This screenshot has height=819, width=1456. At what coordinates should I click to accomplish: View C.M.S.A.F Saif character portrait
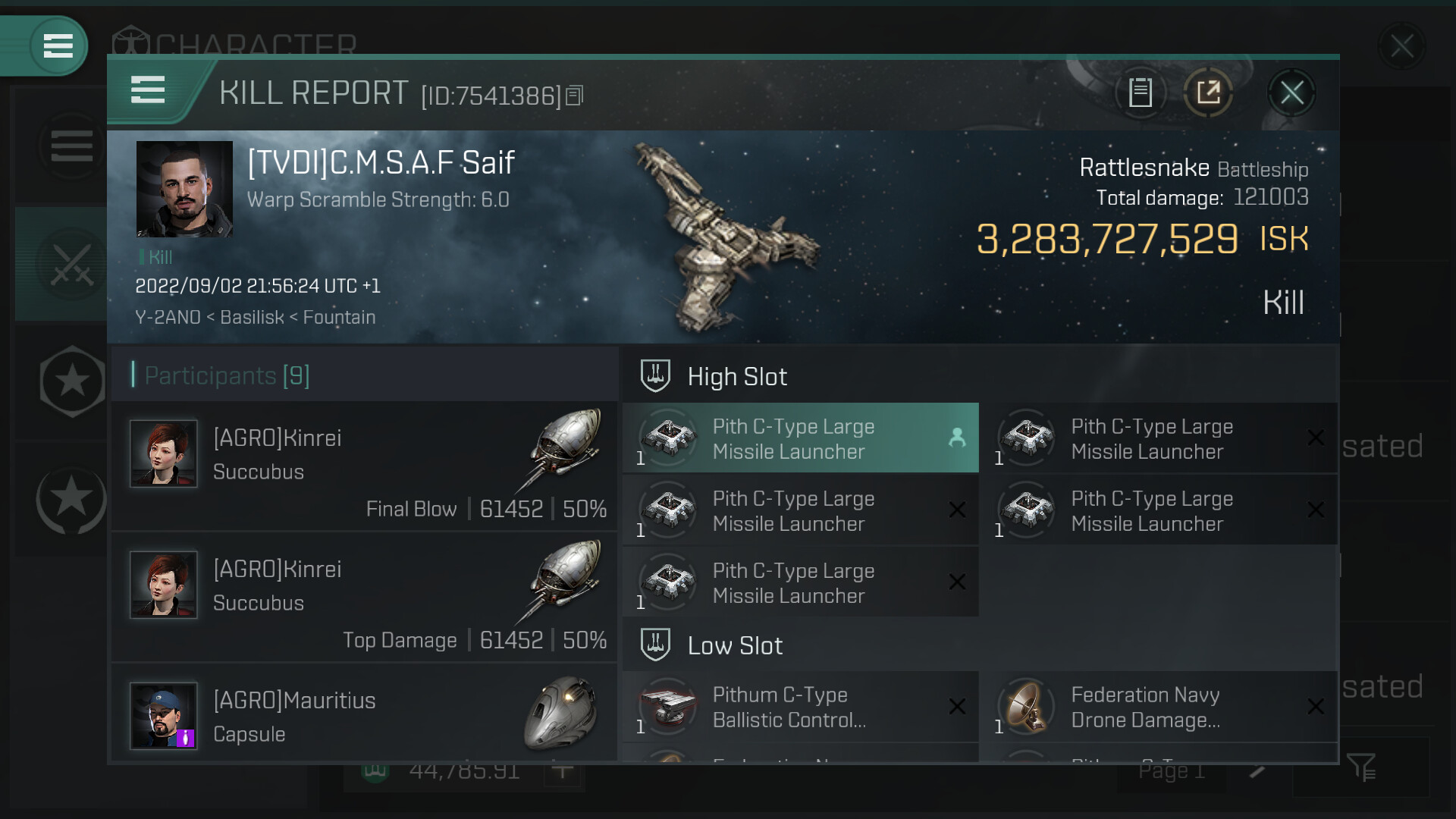(184, 189)
